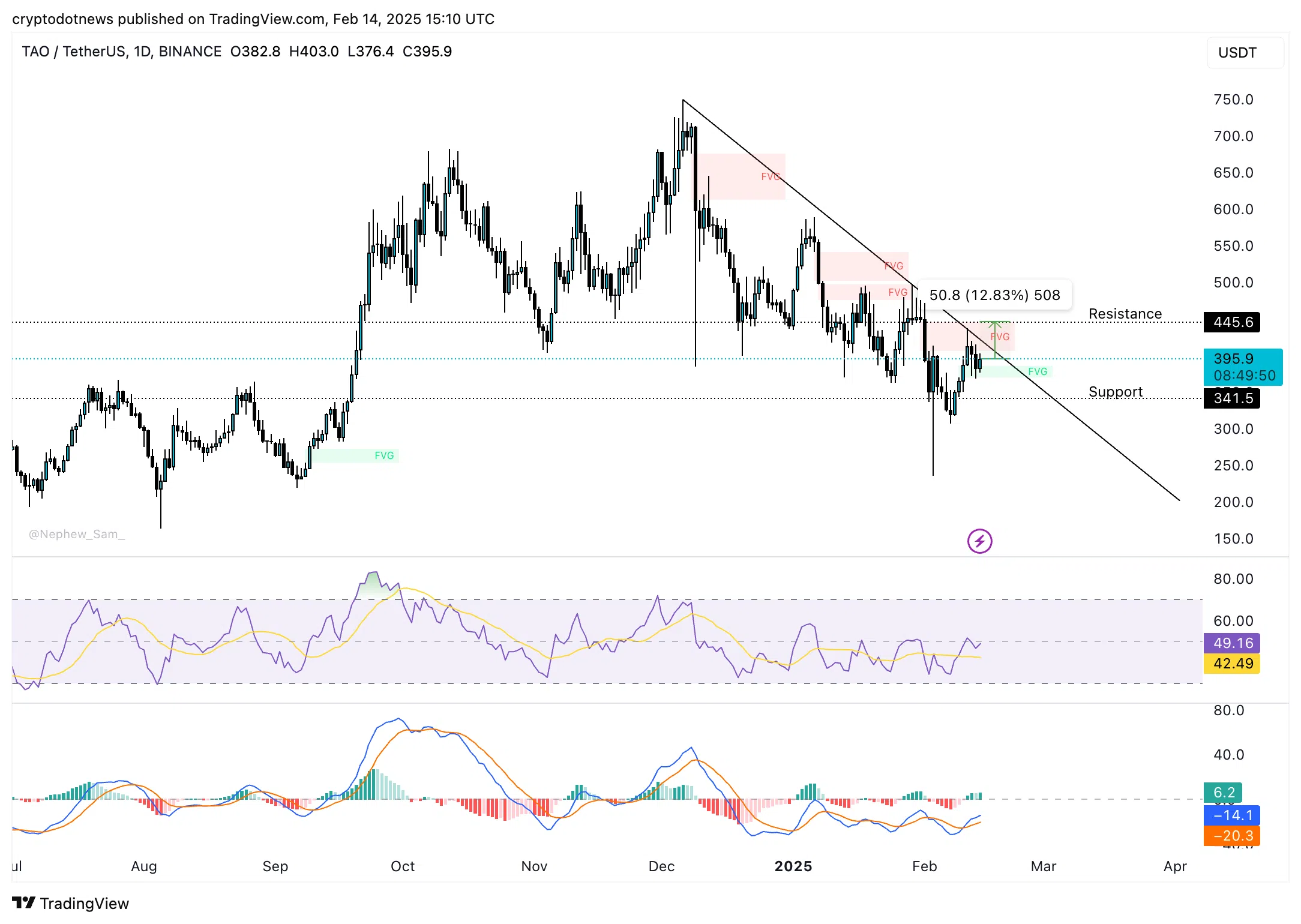Click the blue -14.1 MACD tag
Image resolution: width=1301 pixels, height=924 pixels.
[1232, 815]
